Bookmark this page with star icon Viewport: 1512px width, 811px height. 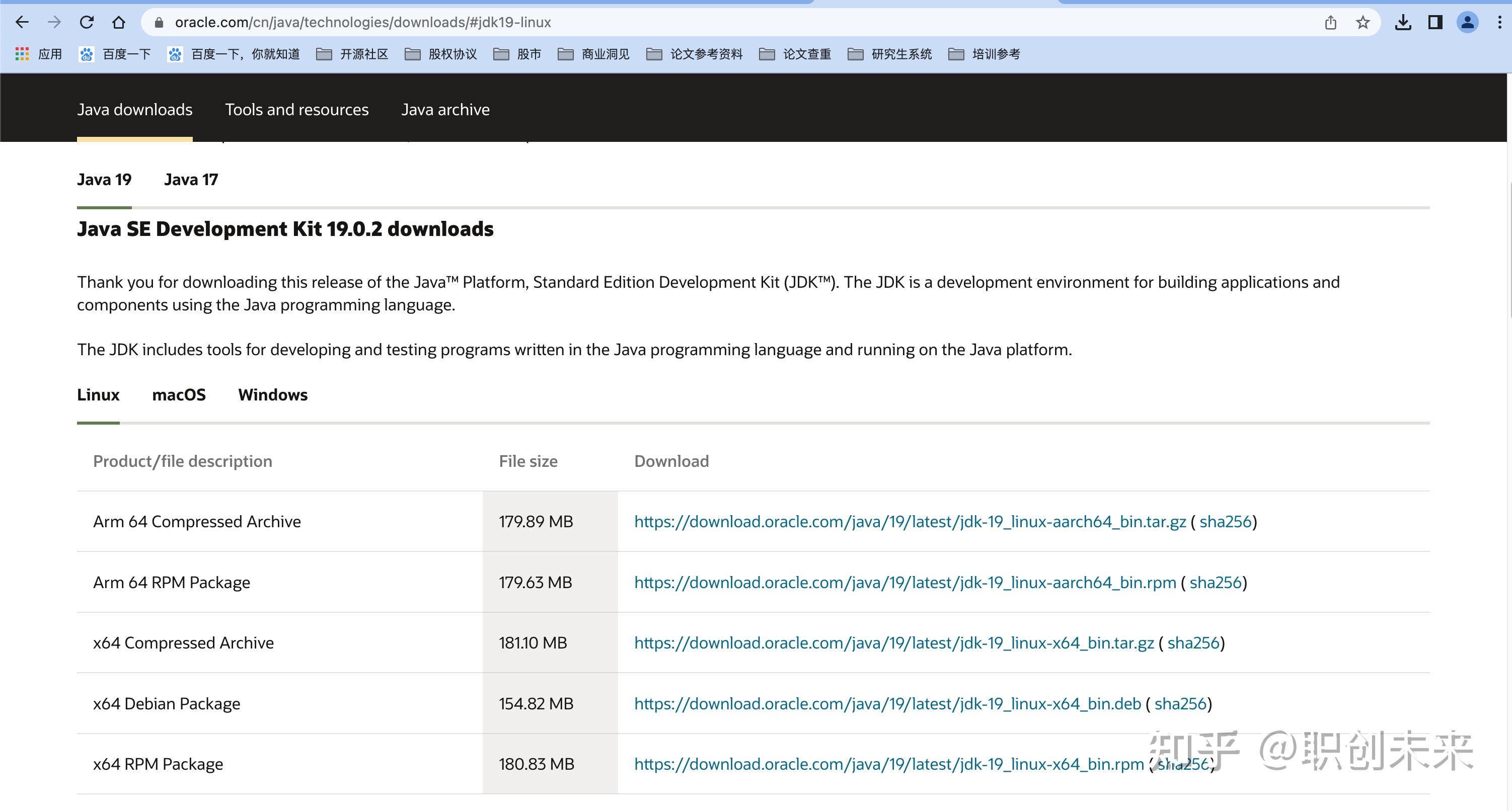coord(1363,22)
